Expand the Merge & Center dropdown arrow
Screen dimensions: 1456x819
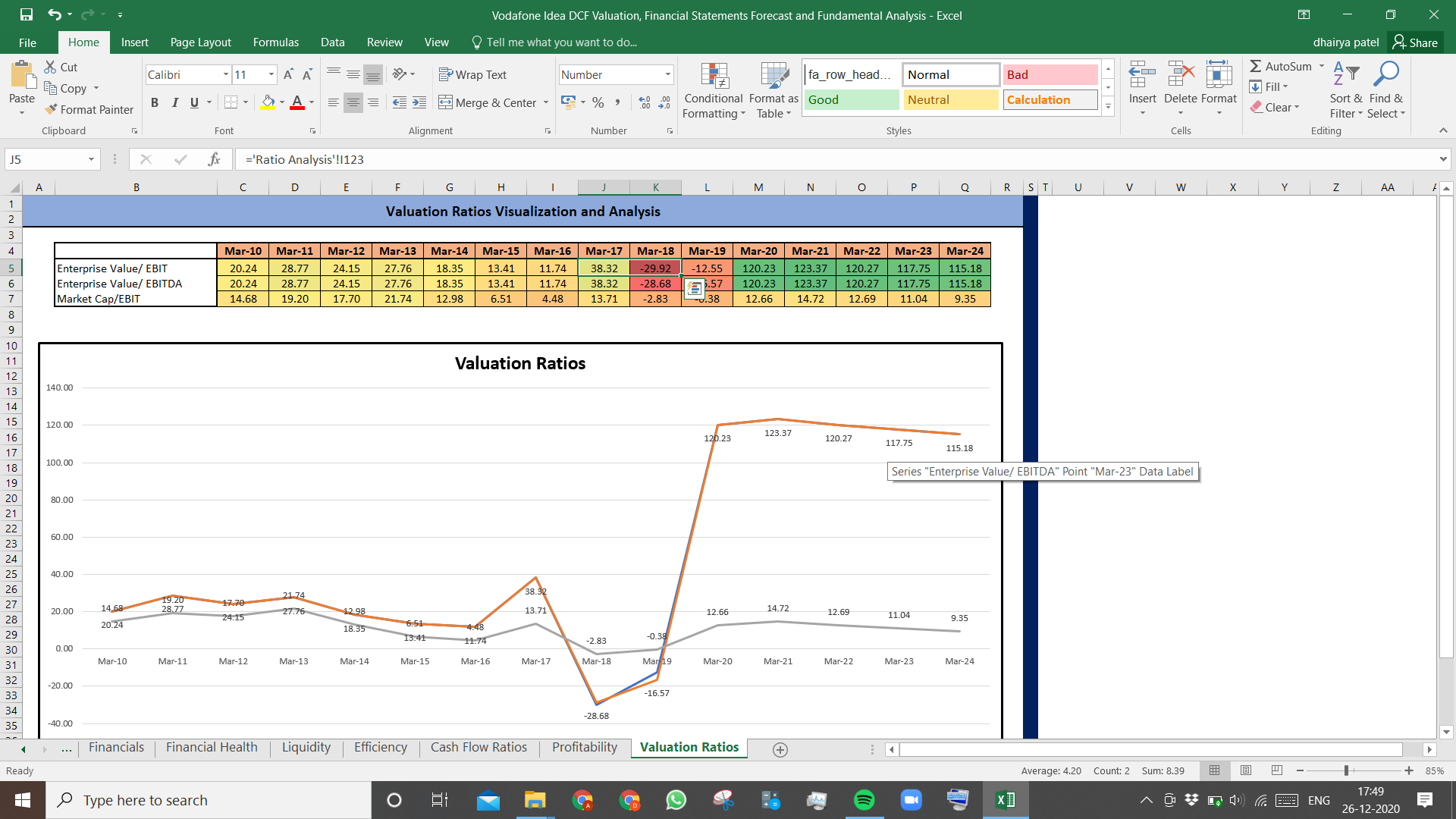546,102
